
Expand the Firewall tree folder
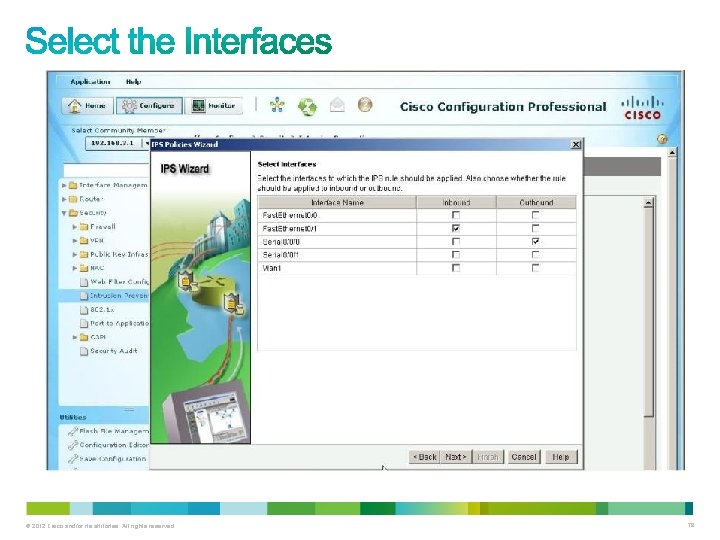[x=75, y=227]
